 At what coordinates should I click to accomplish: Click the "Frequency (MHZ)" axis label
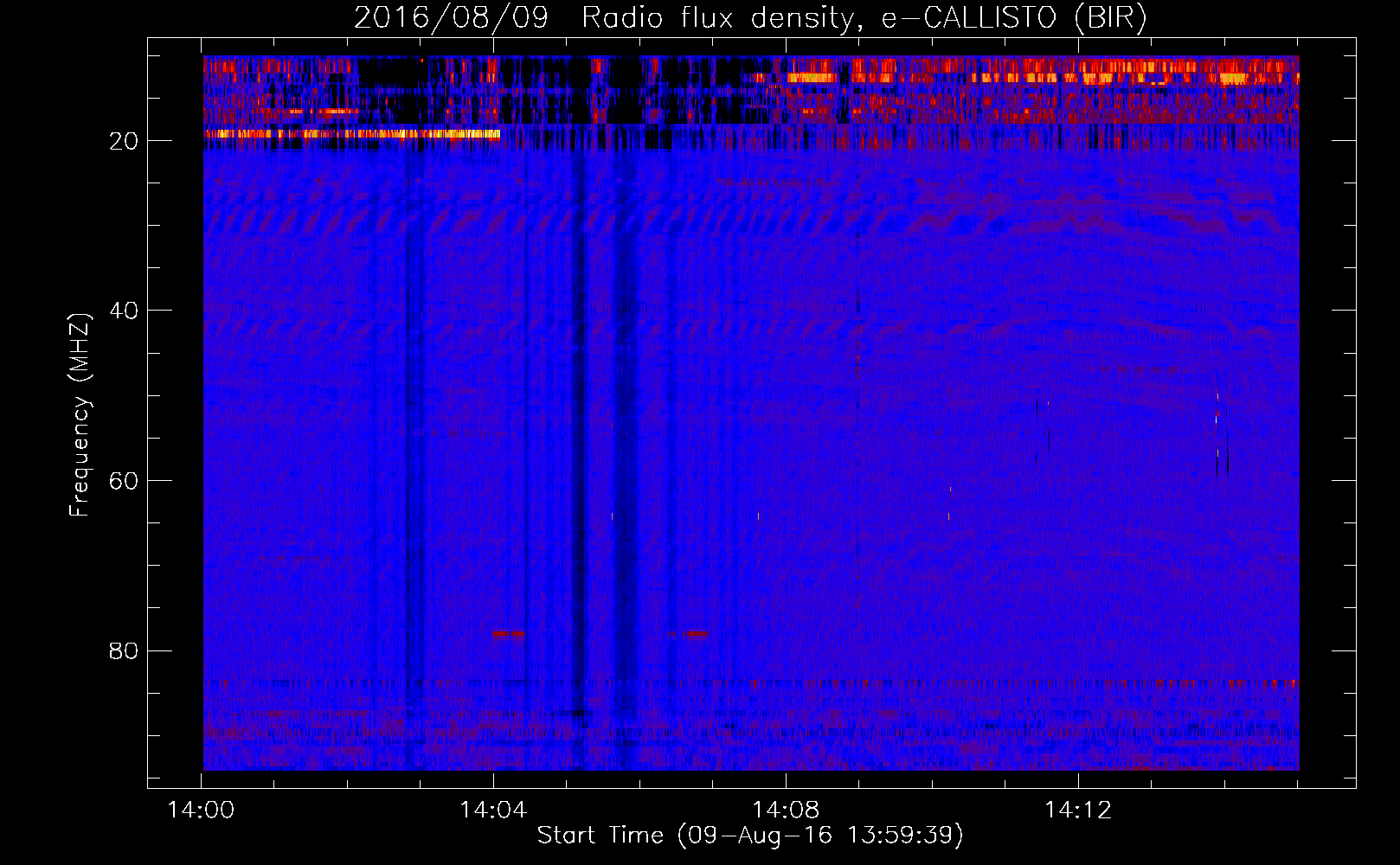coord(79,415)
